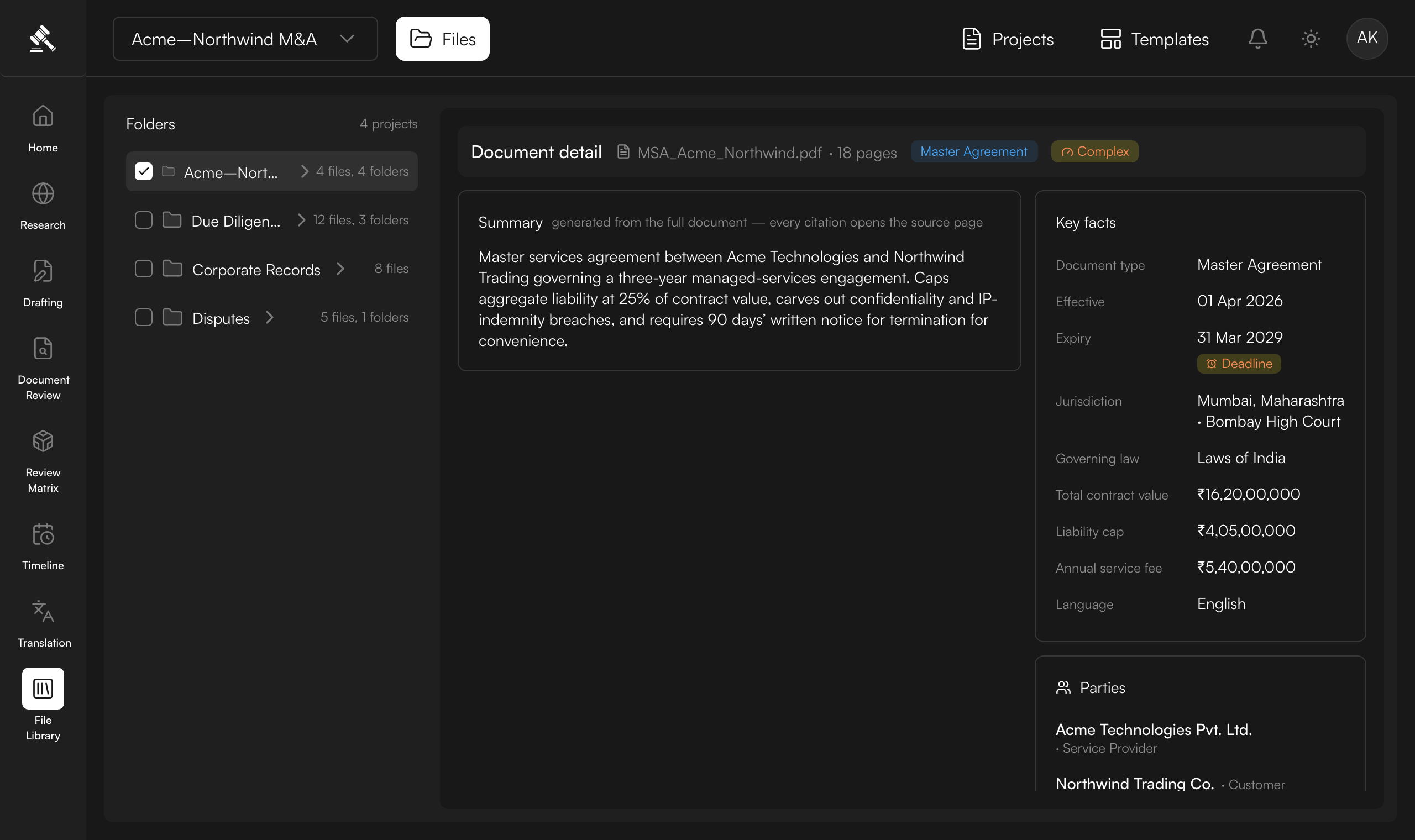1415x840 pixels.
Task: Click the Projects document icon
Action: (x=971, y=39)
